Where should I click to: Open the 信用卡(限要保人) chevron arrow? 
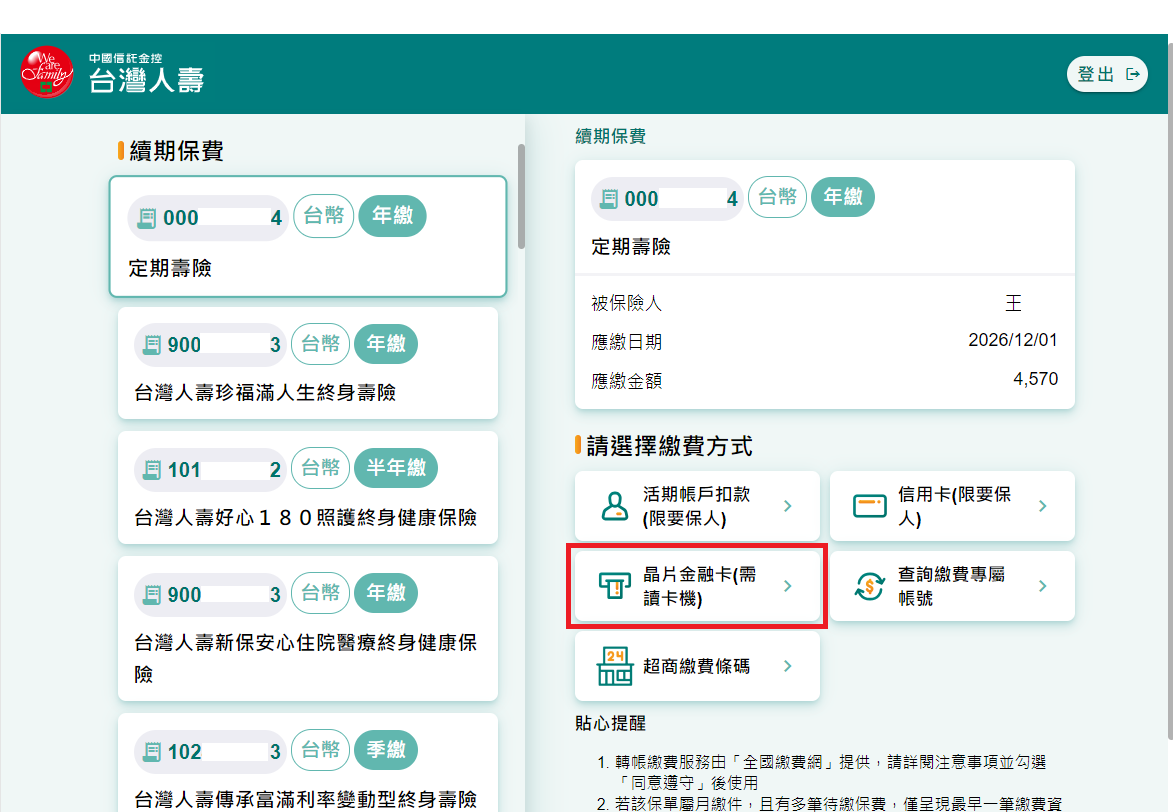pos(1043,507)
